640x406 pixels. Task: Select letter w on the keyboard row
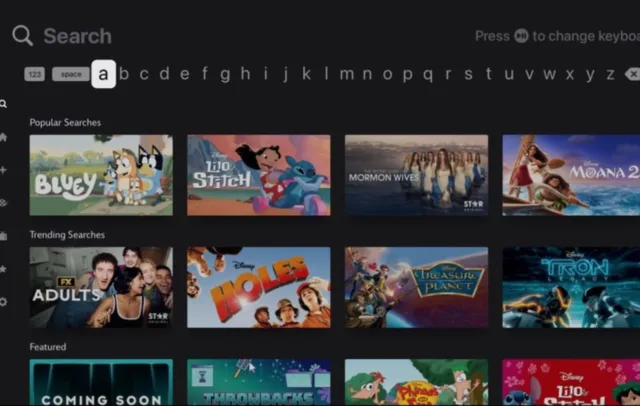point(549,75)
